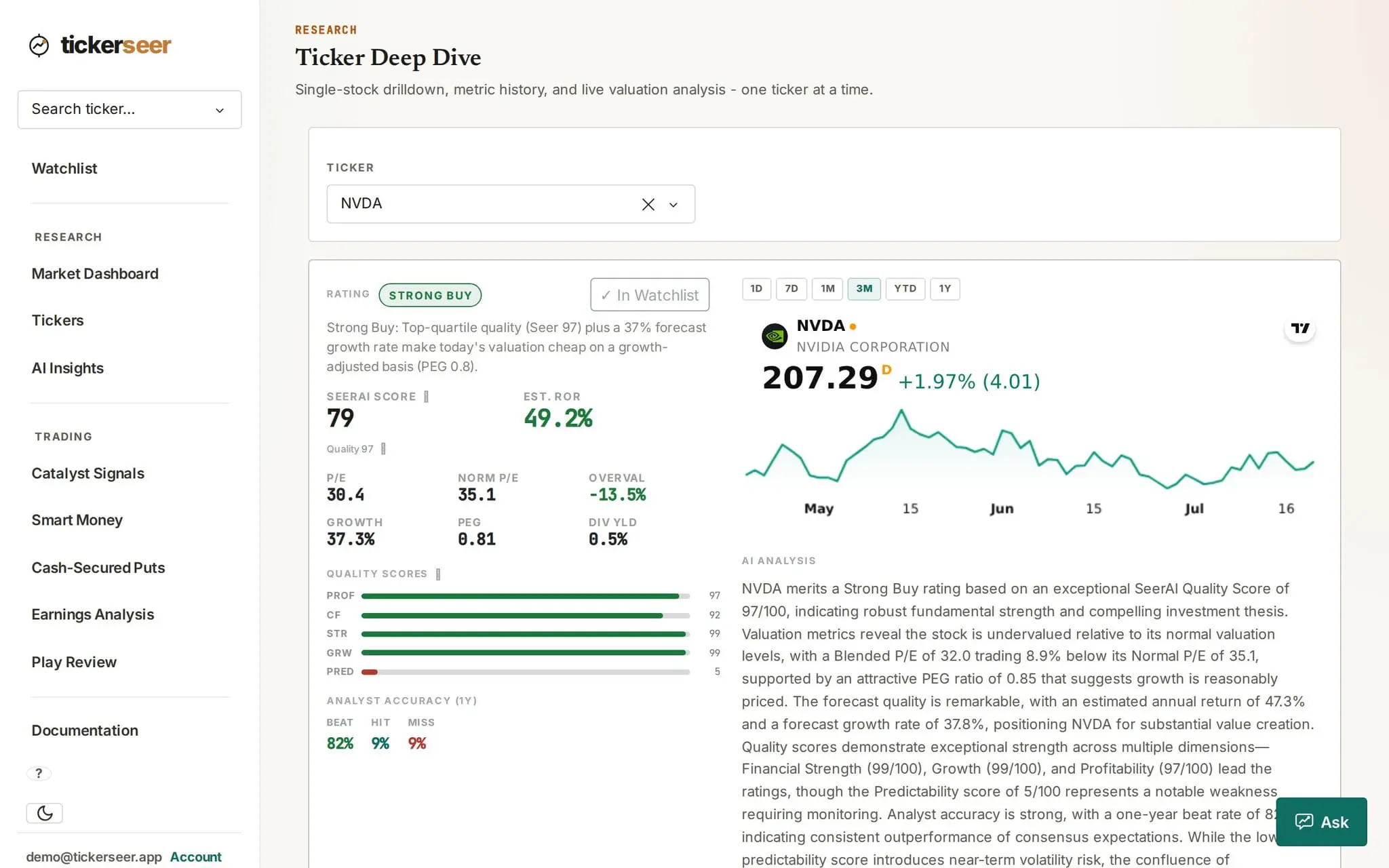Click the SeerAI Score value 79
Image resolution: width=1389 pixels, height=868 pixels.
click(x=340, y=418)
